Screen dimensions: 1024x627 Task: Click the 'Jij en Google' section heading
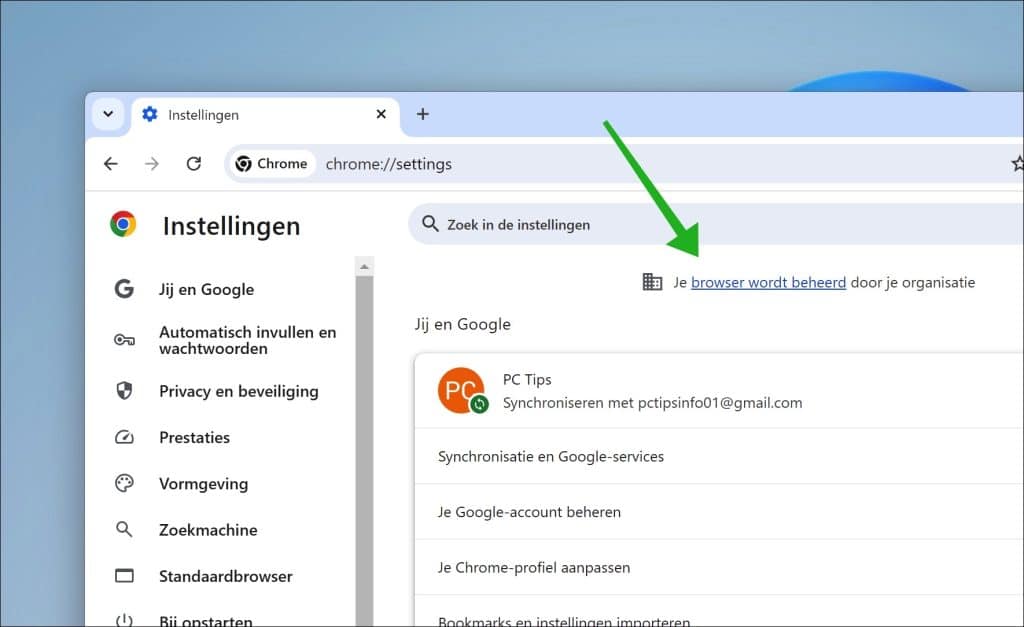pos(462,324)
